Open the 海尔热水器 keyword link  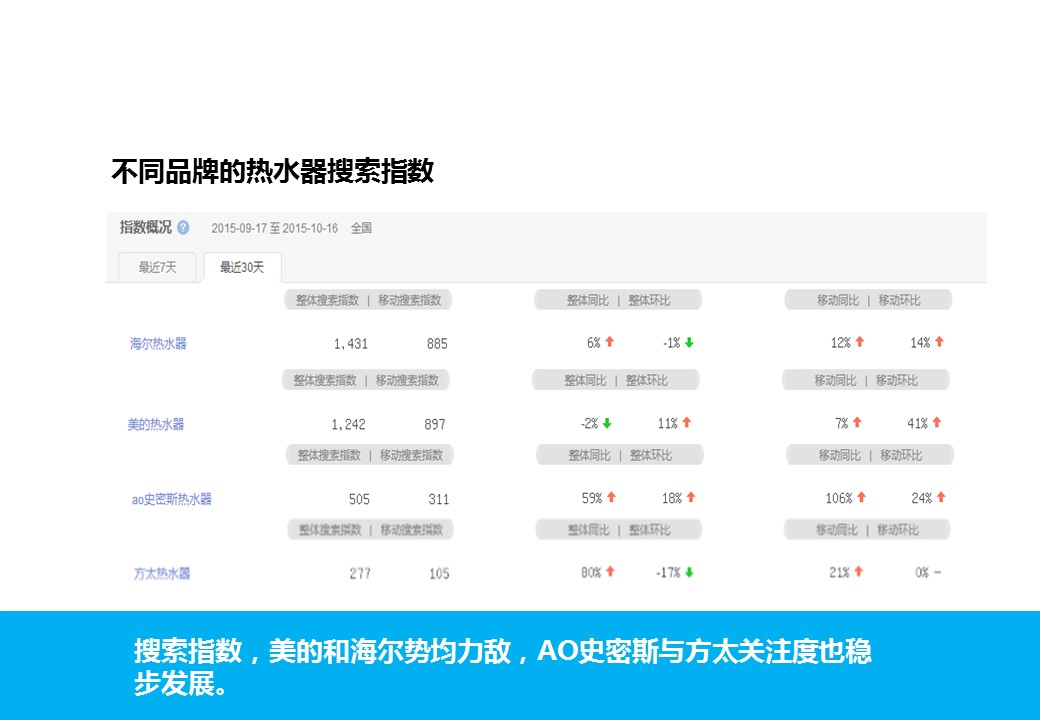(158, 343)
